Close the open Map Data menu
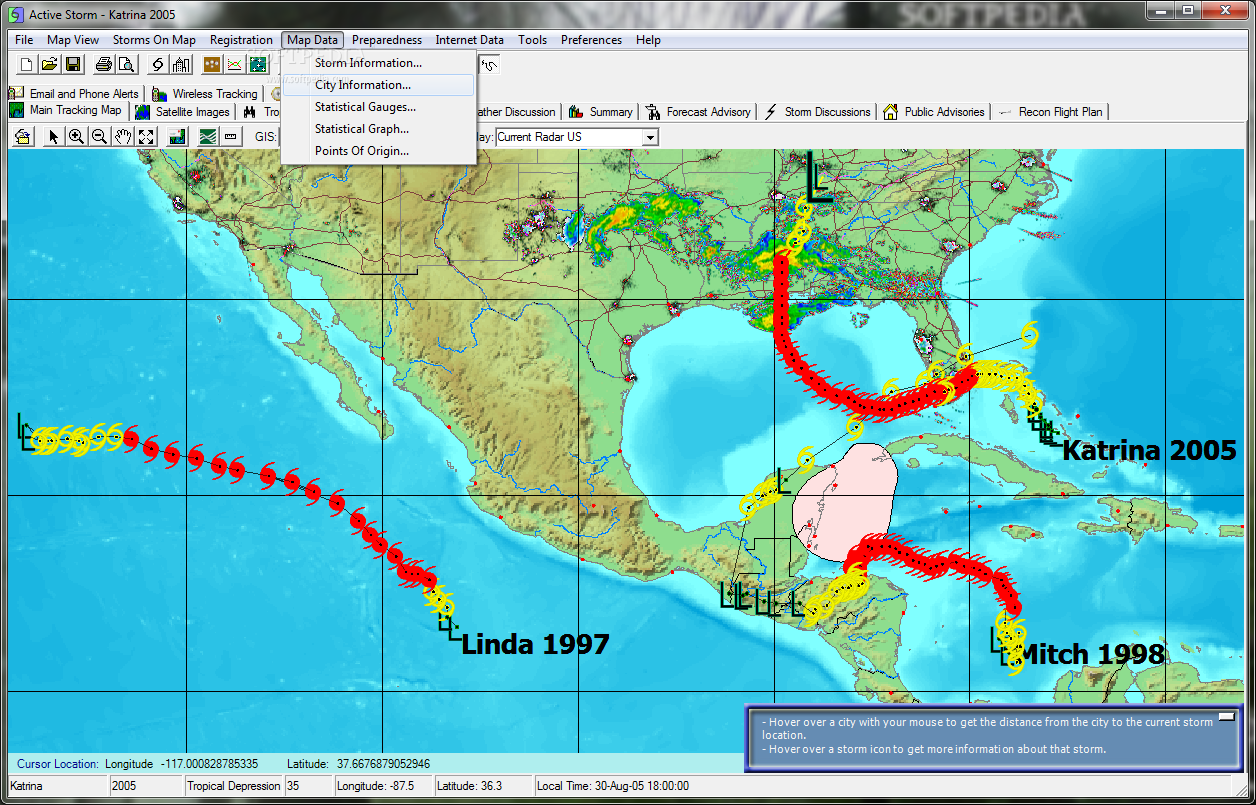This screenshot has height=805, width=1256. (312, 40)
